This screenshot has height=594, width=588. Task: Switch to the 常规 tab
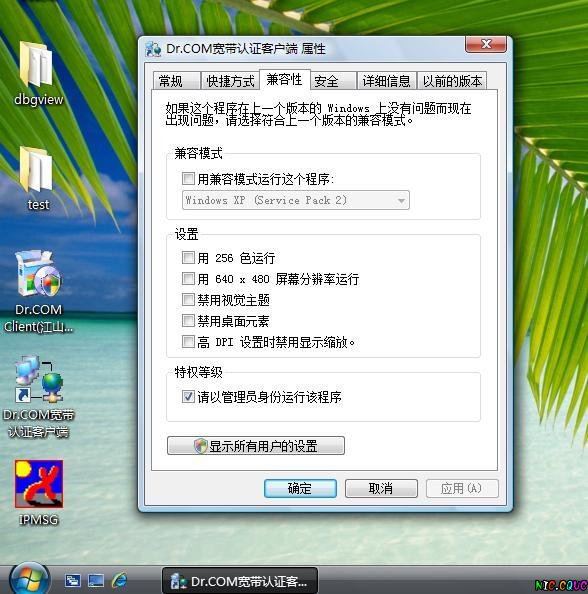(x=177, y=81)
